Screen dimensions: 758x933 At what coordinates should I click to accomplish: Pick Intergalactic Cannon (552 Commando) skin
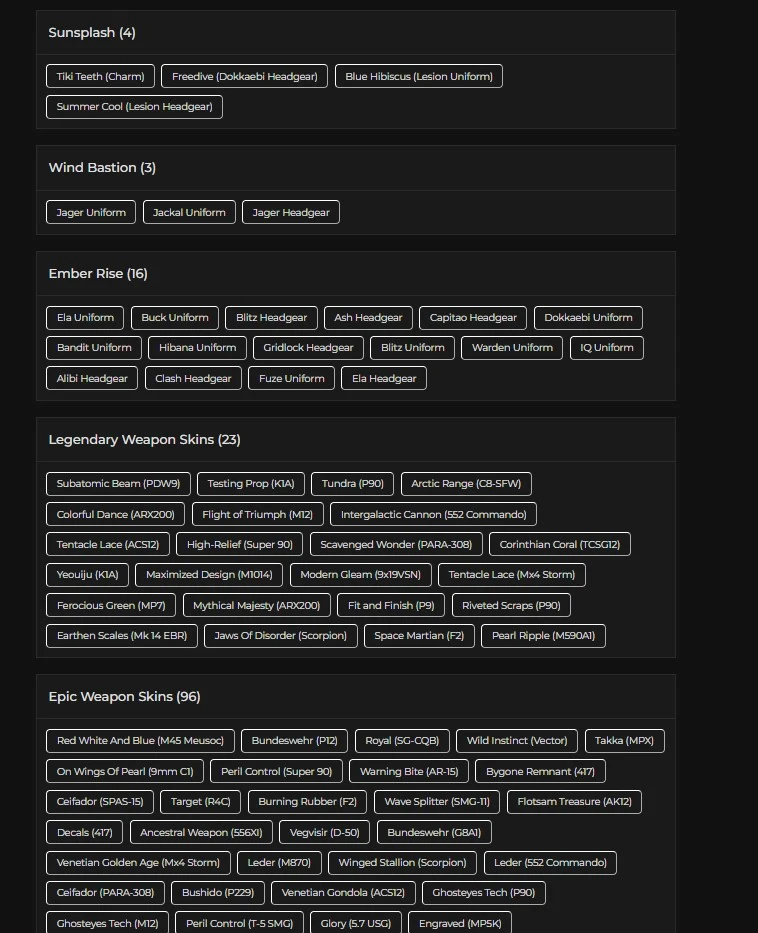click(x=433, y=514)
